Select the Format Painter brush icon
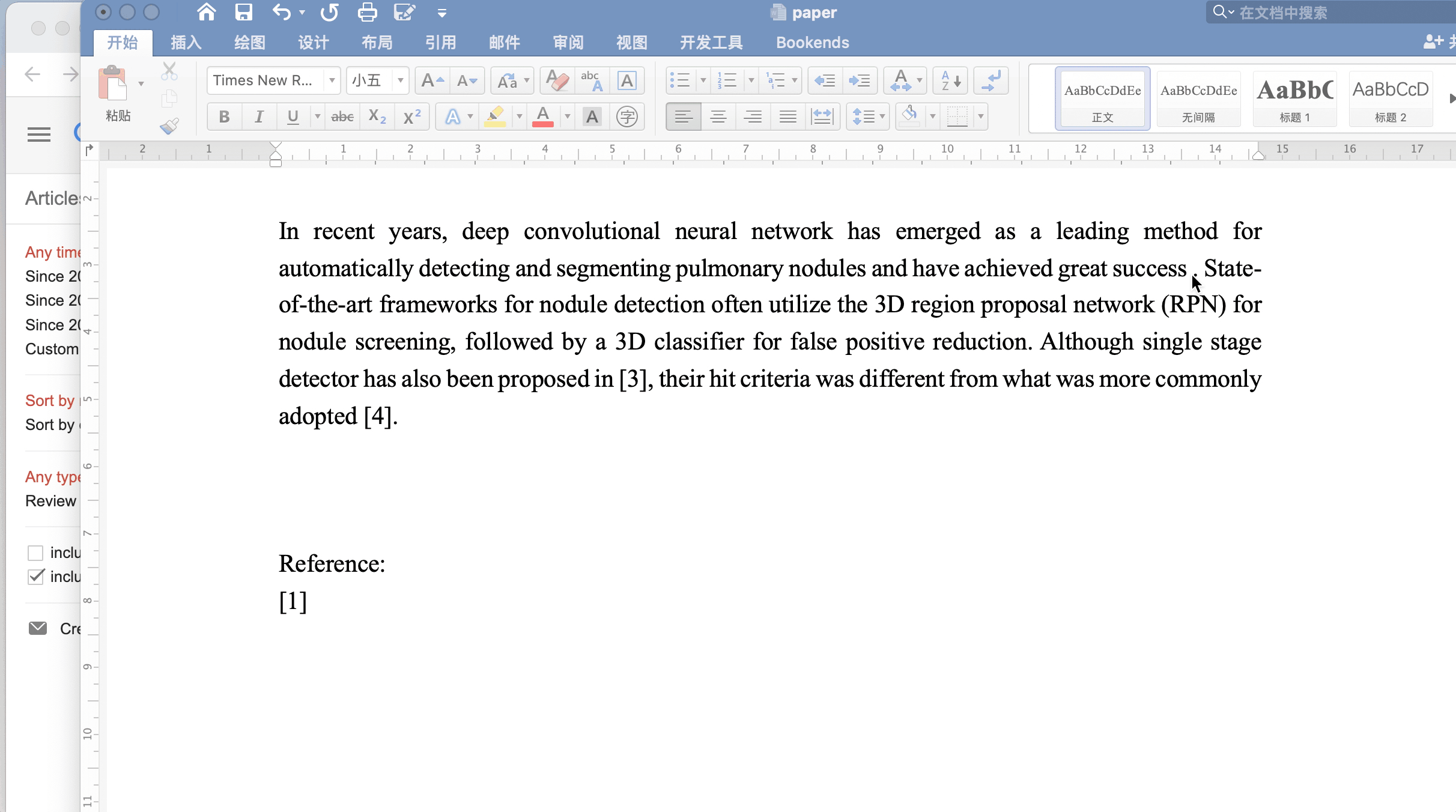 point(169,126)
